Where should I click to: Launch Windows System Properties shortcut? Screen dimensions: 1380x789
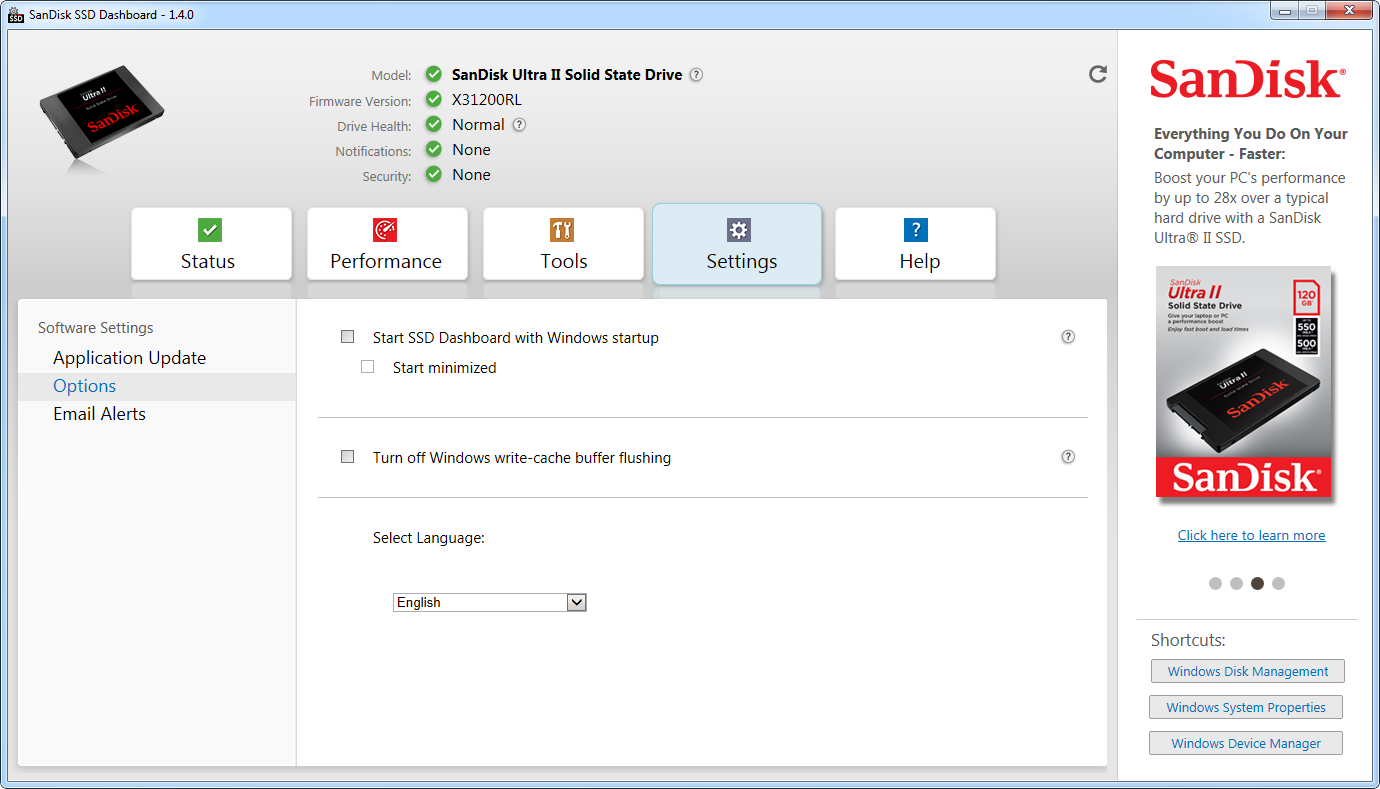[1246, 707]
